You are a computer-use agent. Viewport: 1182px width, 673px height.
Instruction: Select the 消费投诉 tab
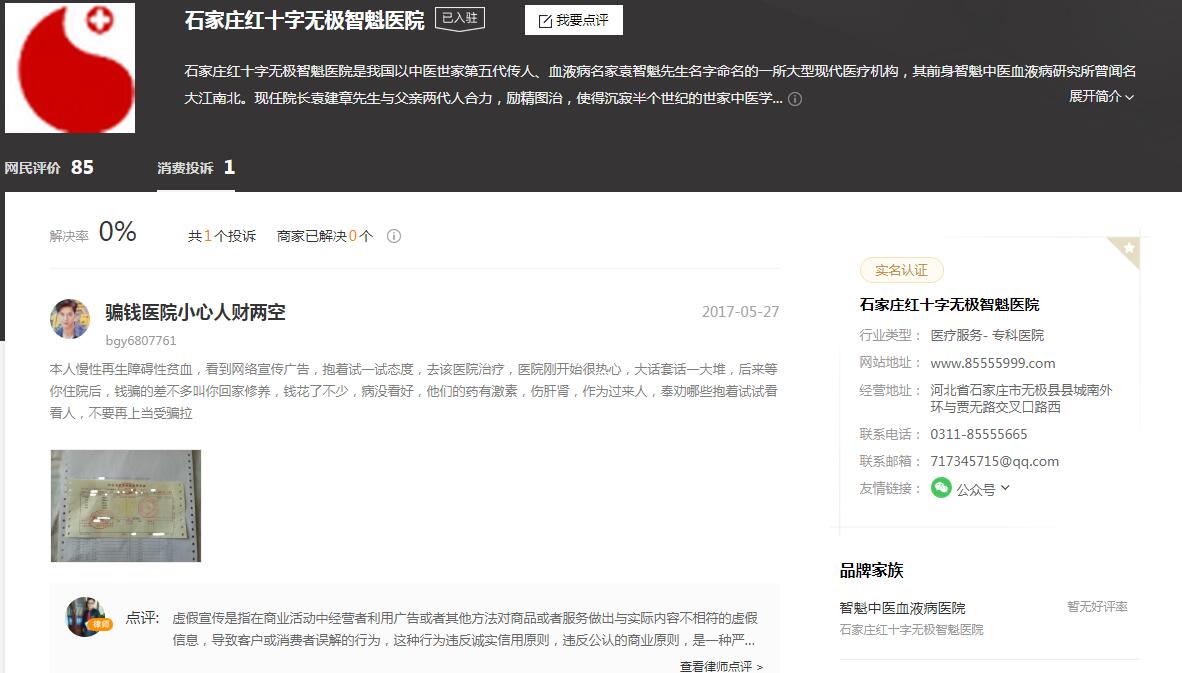[195, 168]
